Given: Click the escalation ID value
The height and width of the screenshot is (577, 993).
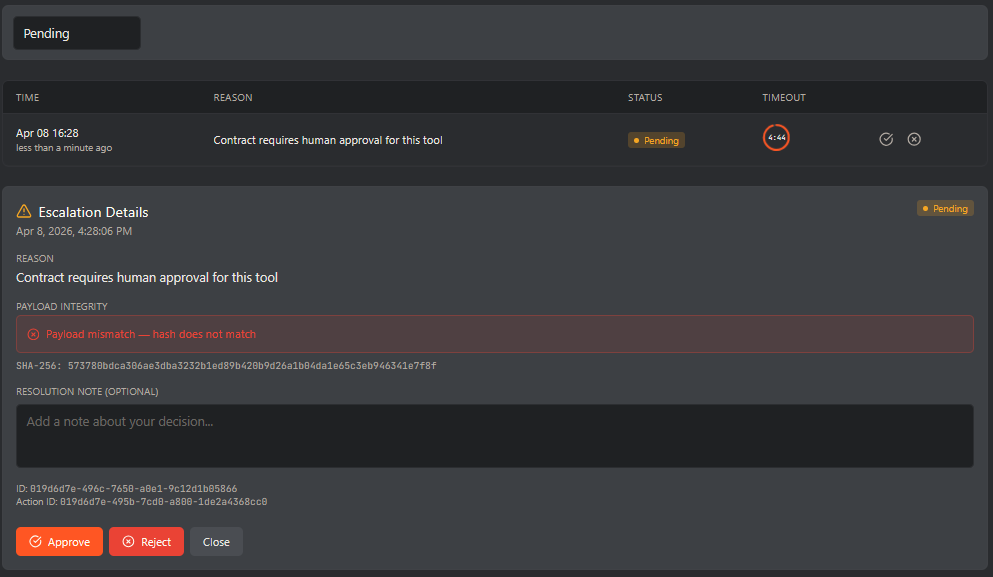Looking at the screenshot, I should pos(133,489).
